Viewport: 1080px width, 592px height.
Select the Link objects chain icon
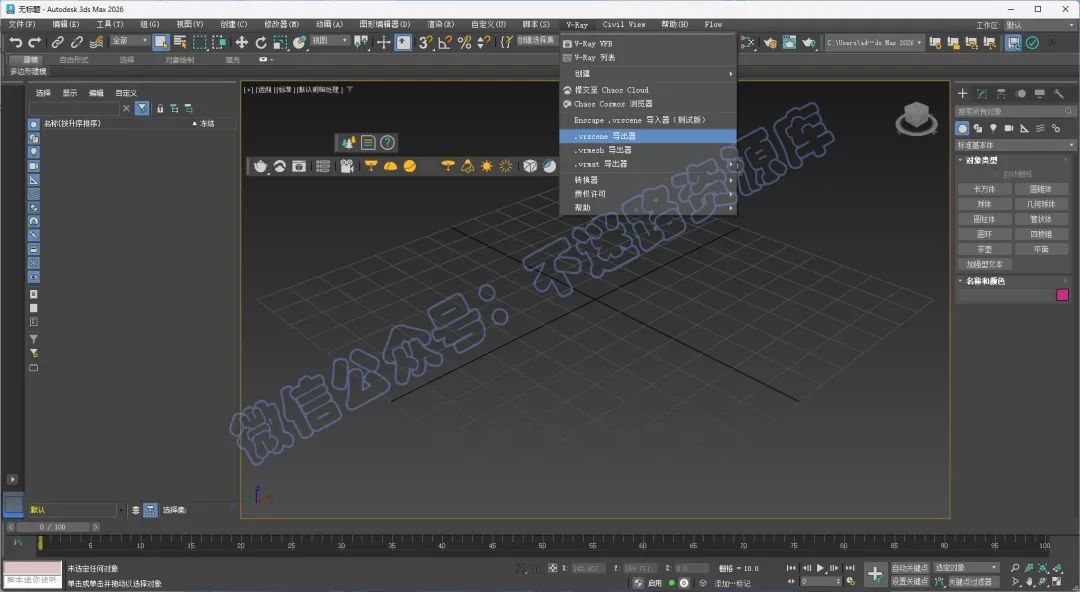tap(58, 43)
